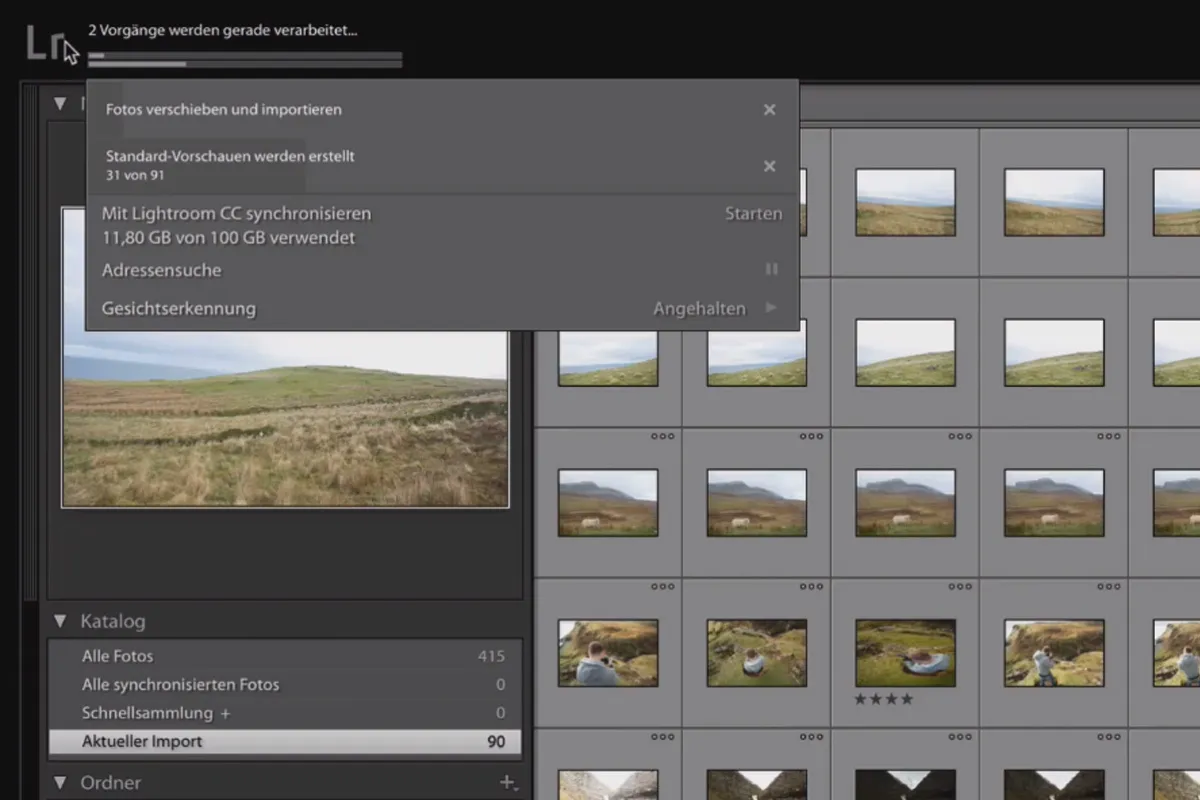Select the four-star rated thumbnail
This screenshot has height=800, width=1200.
(905, 653)
